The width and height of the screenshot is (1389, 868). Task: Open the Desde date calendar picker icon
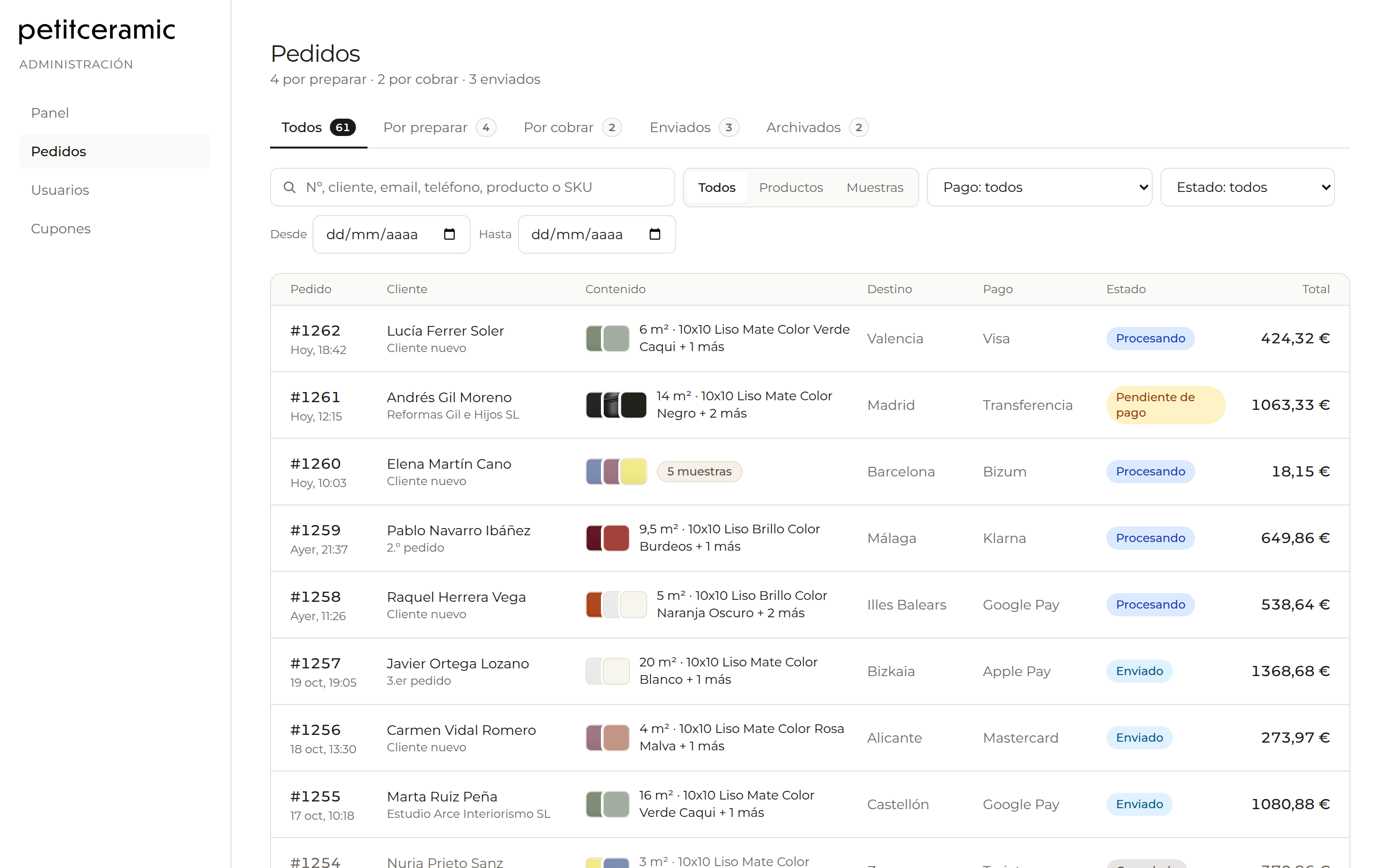pyautogui.click(x=449, y=234)
